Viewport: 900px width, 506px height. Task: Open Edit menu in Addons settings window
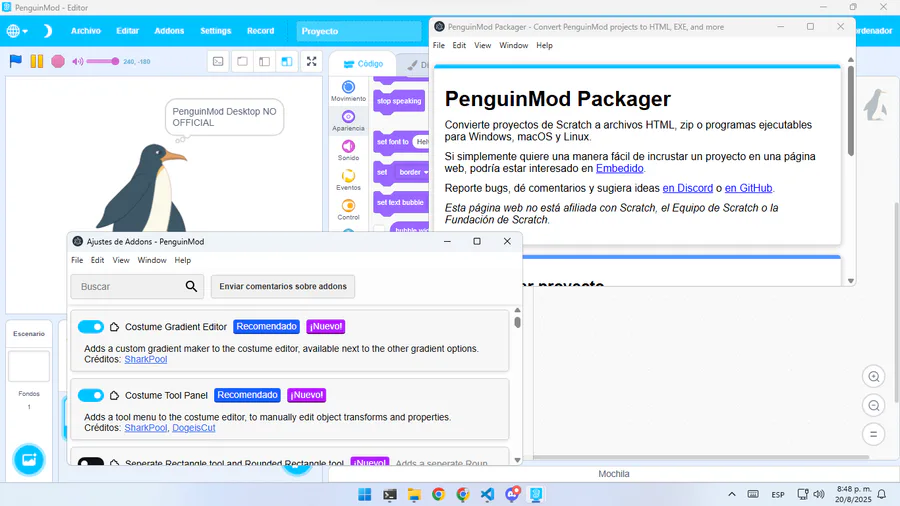98,260
